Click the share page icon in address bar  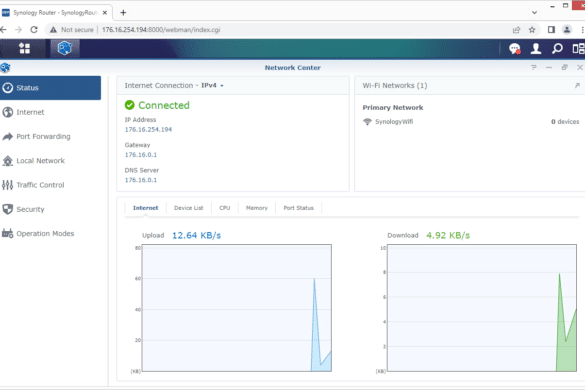point(516,29)
